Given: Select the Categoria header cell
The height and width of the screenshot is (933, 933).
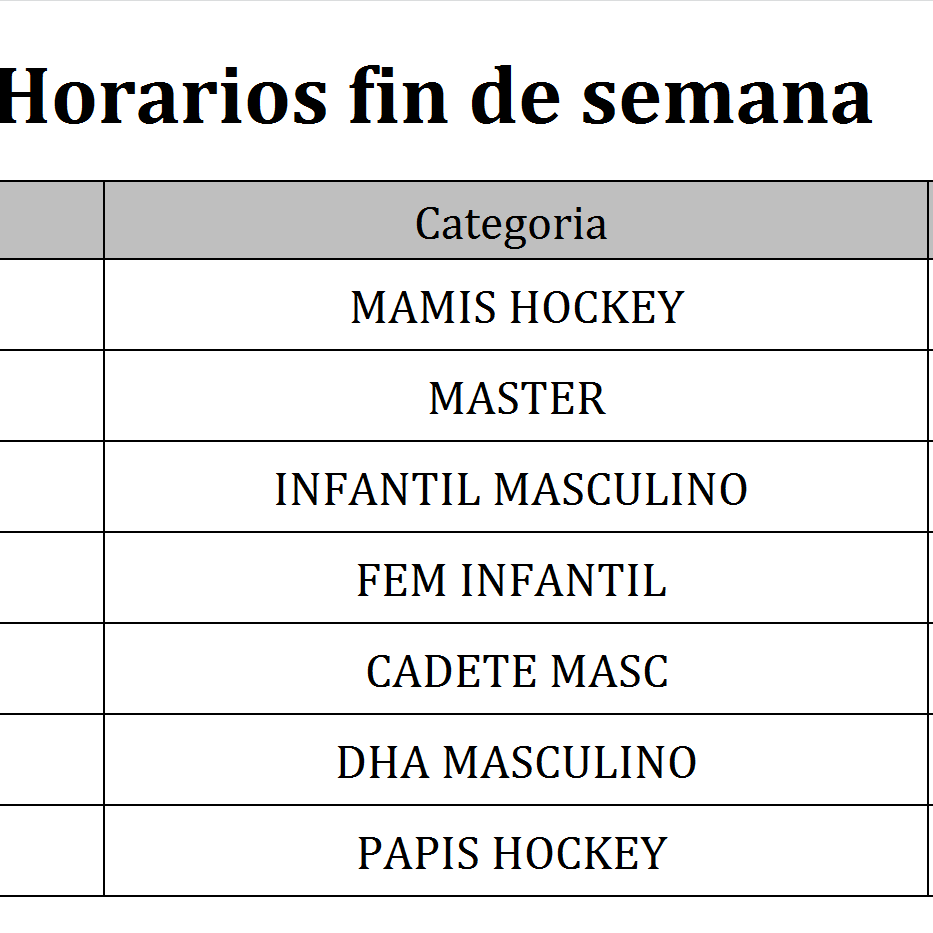Looking at the screenshot, I should point(511,223).
